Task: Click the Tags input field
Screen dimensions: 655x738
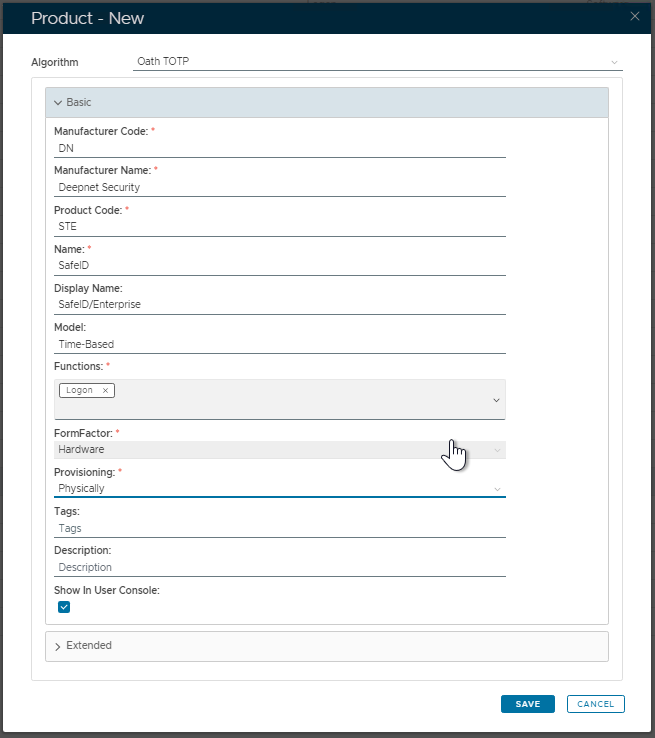Action: [x=280, y=528]
